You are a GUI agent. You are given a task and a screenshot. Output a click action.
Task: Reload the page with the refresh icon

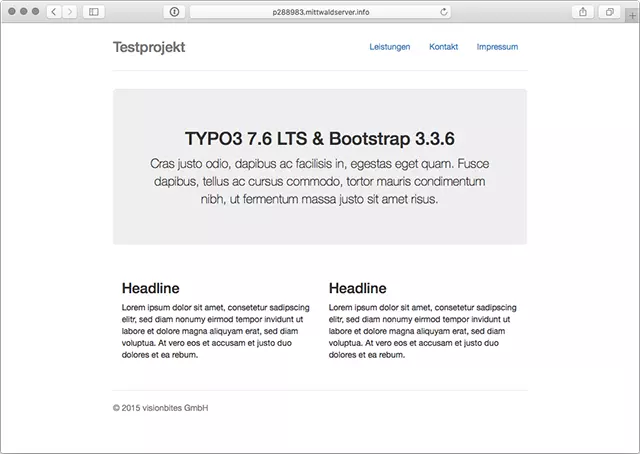coord(444,12)
